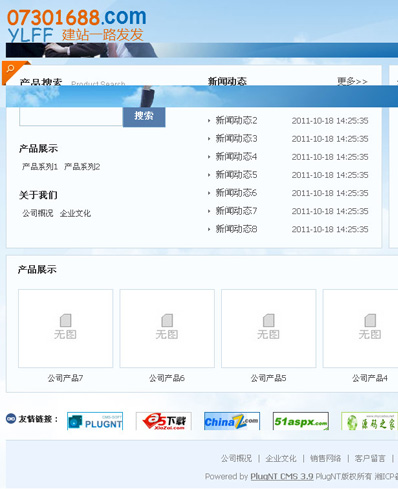The image size is (398, 489).
Task: Click the 2011-10-18 date beside 新闻动态2
Action: click(330, 120)
